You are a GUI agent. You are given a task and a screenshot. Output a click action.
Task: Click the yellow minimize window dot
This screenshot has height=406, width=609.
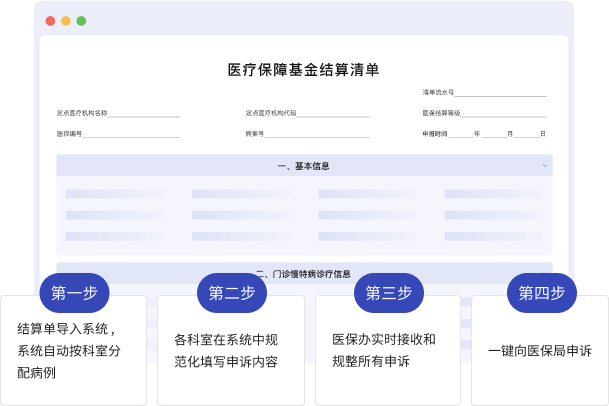tap(66, 20)
